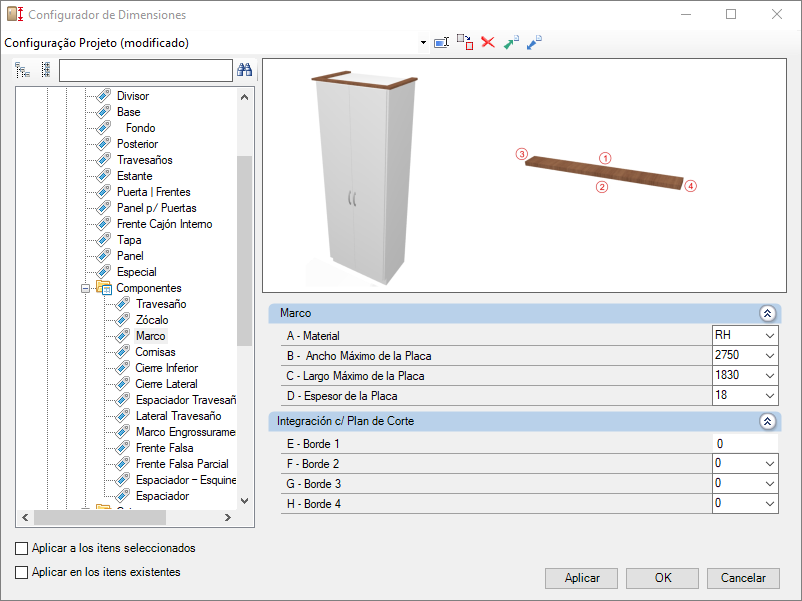Screen dimensions: 802x601
Task: Check 'Aplicar en los itens existentes'
Action: (x=22, y=572)
